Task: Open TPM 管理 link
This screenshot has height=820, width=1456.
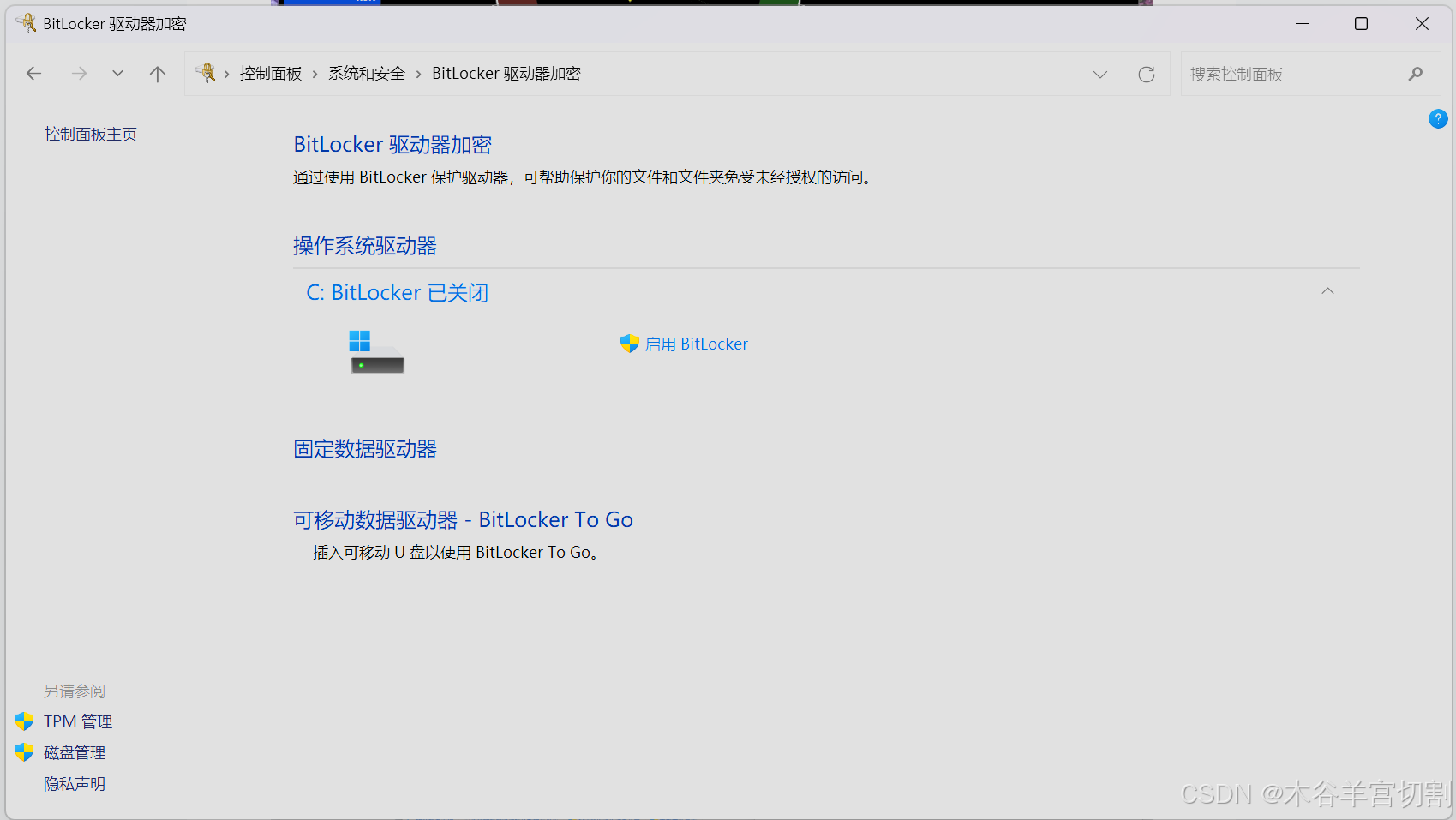Action: coord(78,721)
